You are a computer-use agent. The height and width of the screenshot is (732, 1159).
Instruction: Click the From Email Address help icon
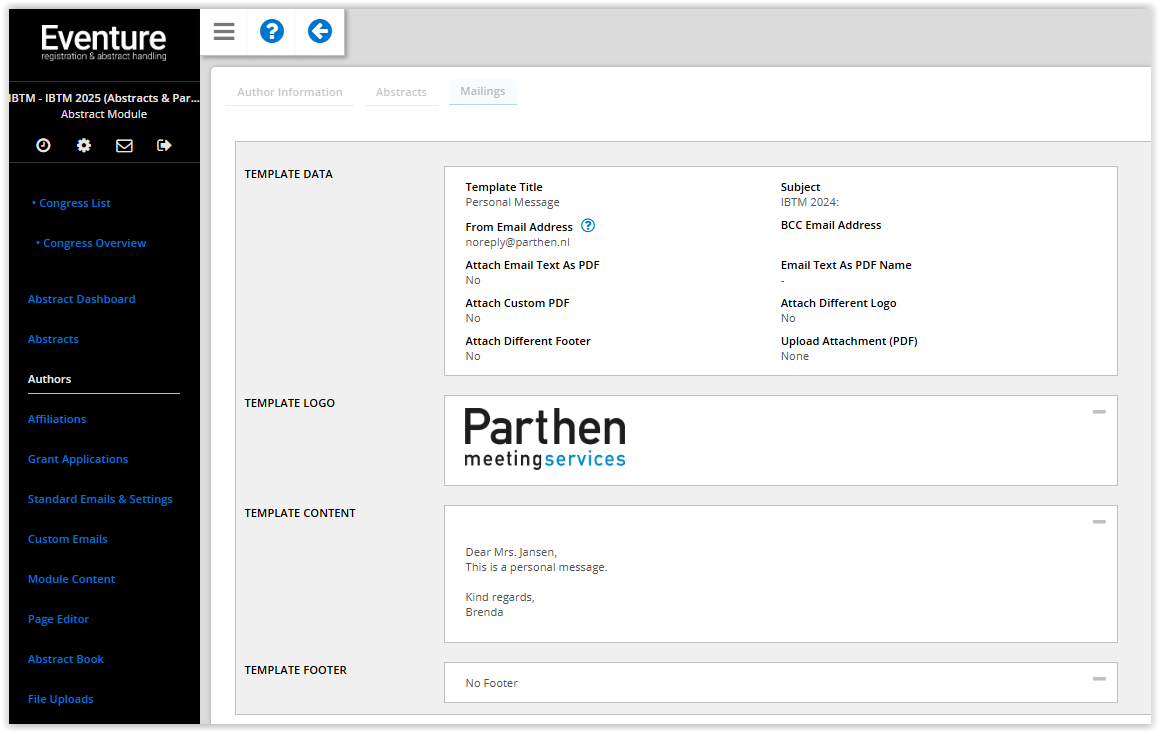588,226
